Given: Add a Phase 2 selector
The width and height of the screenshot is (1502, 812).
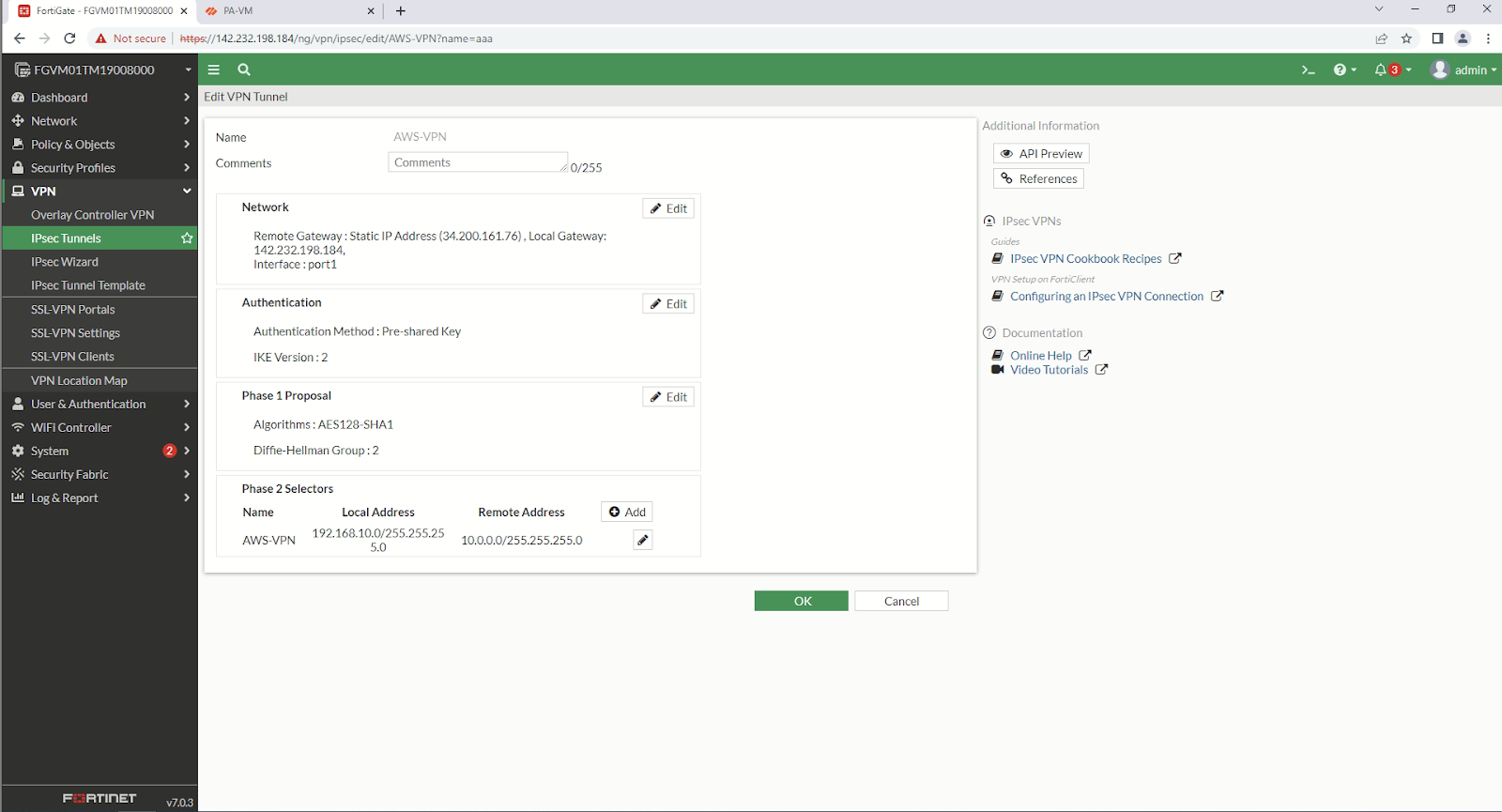Looking at the screenshot, I should click(627, 512).
